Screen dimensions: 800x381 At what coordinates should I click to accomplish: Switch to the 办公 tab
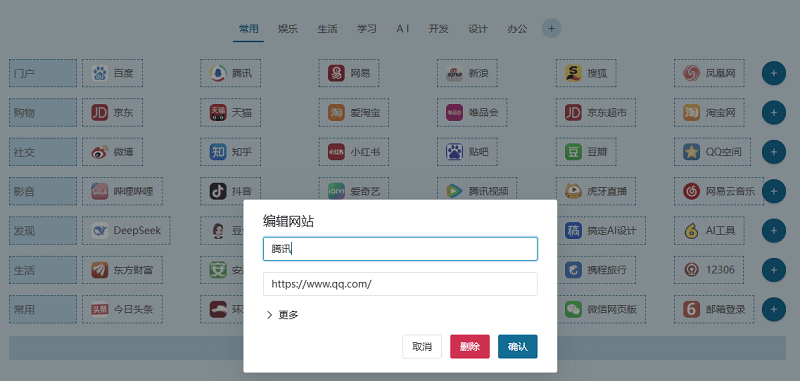tap(517, 29)
